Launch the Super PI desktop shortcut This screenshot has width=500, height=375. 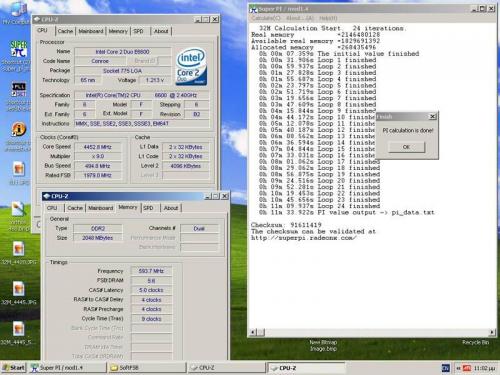coord(18,49)
